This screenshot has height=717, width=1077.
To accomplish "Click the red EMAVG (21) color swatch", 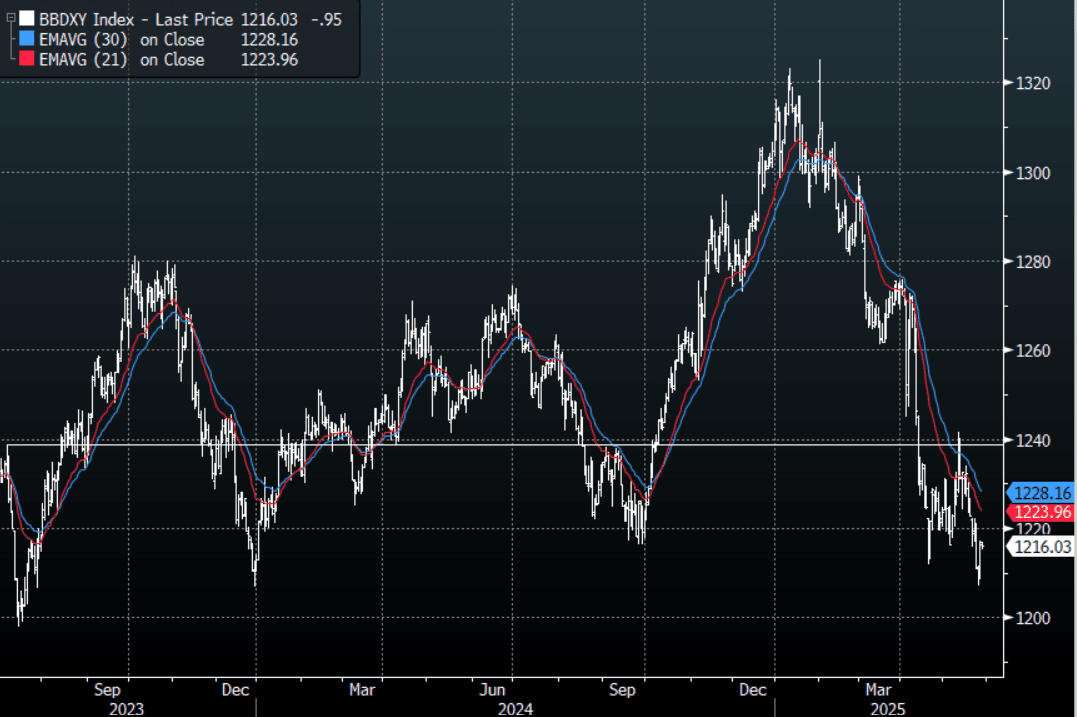I will (x=27, y=60).
